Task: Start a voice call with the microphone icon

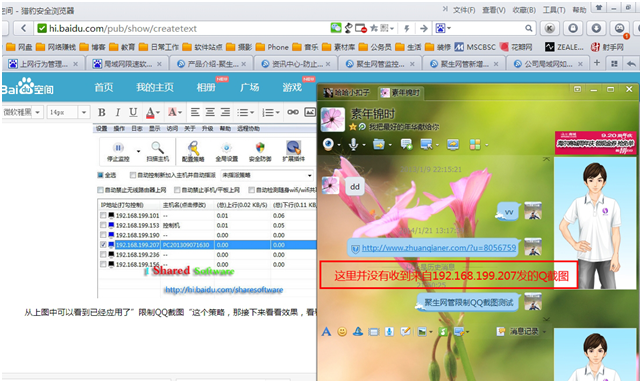Action: pos(353,144)
